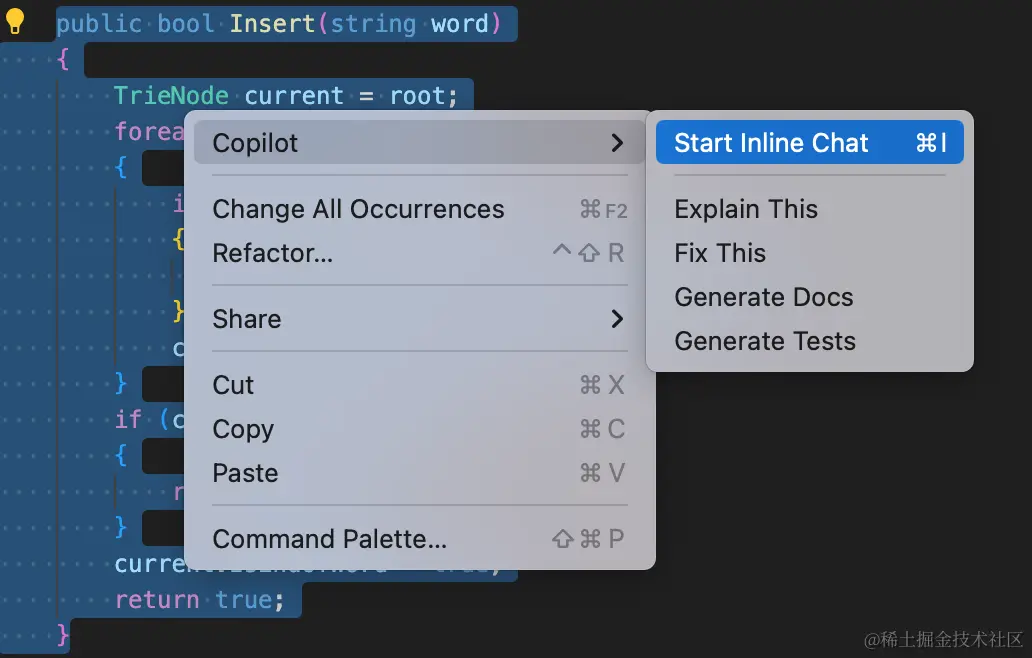
Task: Choose Generate Tests option
Action: coord(765,341)
